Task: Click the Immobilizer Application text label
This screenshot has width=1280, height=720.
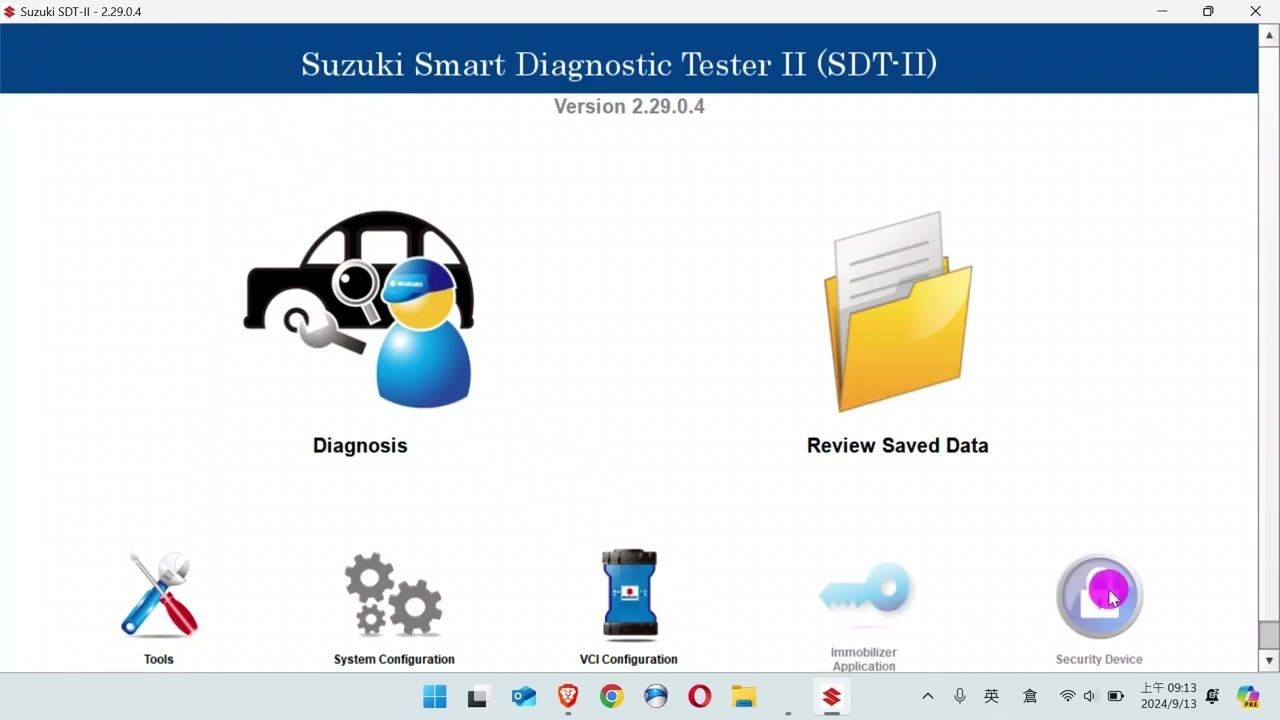Action: (864, 659)
